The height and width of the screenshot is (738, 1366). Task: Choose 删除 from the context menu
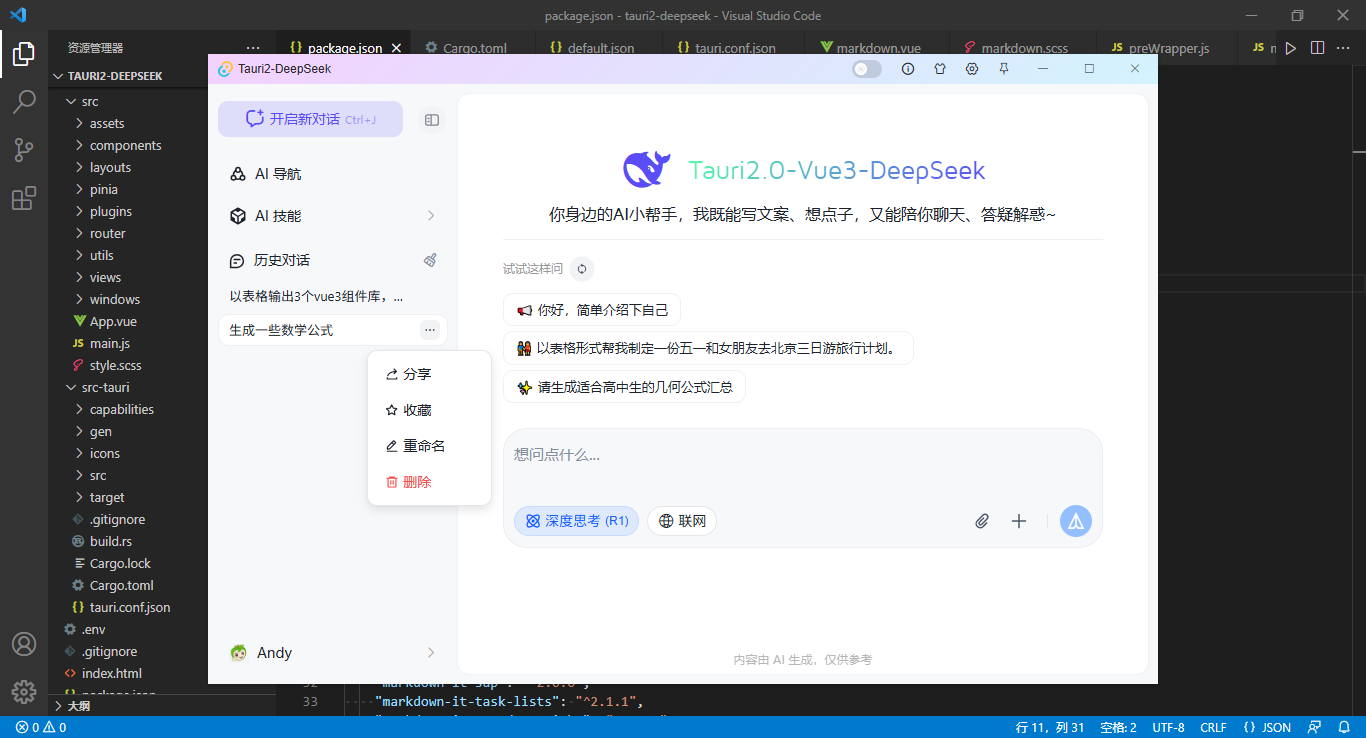(429, 482)
